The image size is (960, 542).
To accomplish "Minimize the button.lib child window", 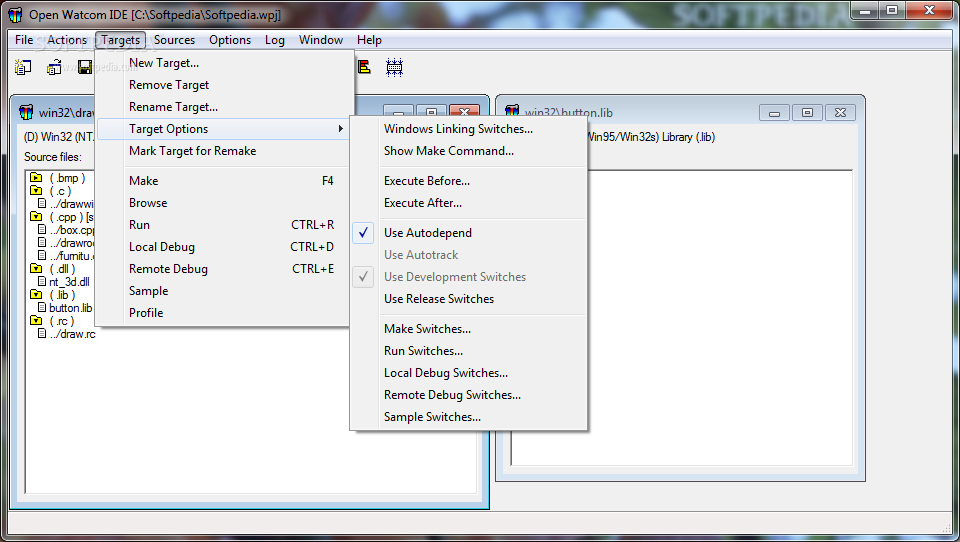I will point(774,113).
